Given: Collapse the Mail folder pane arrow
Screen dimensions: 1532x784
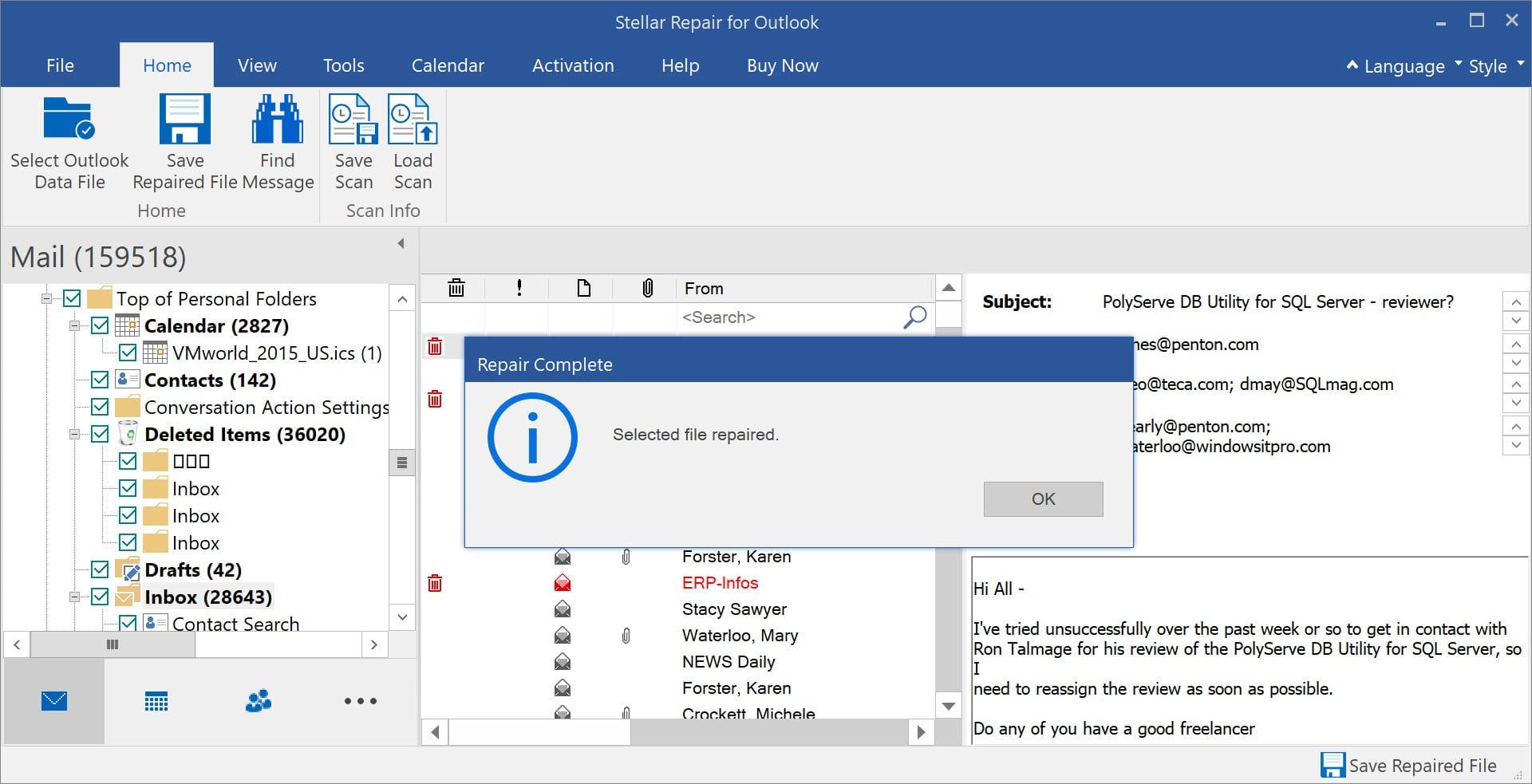Looking at the screenshot, I should coord(401,243).
